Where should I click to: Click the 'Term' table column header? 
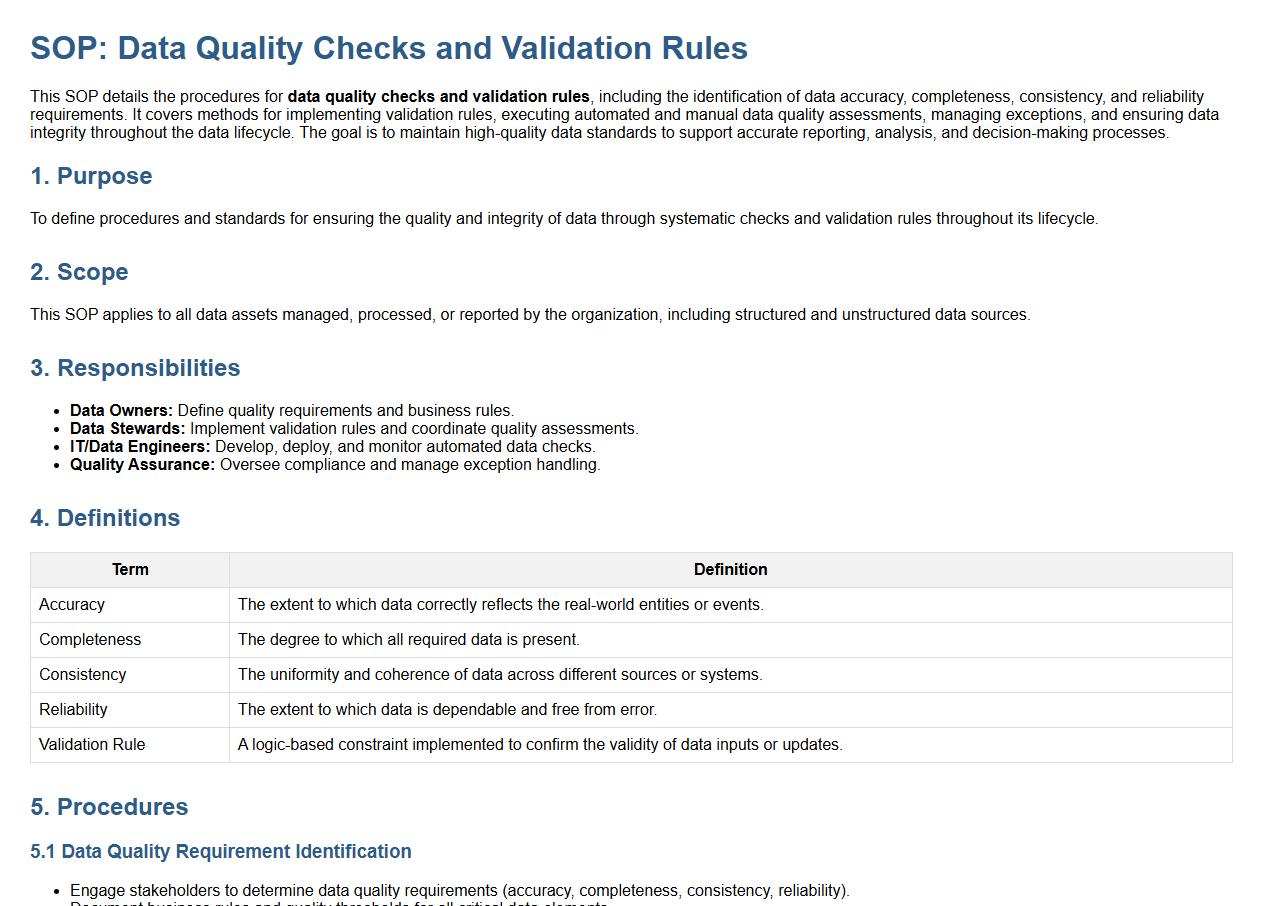click(x=130, y=570)
